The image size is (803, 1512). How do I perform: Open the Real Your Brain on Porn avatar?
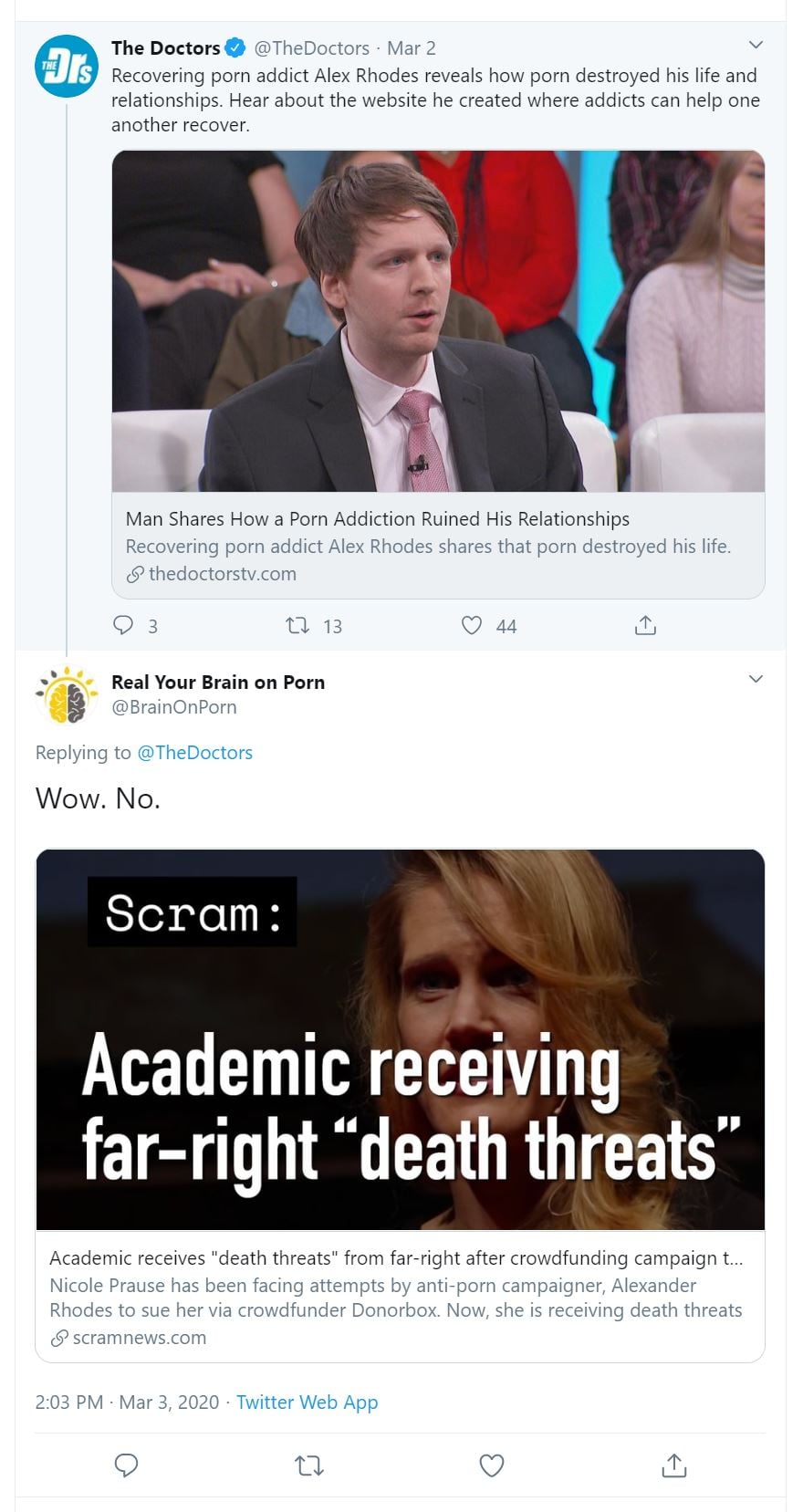point(67,694)
